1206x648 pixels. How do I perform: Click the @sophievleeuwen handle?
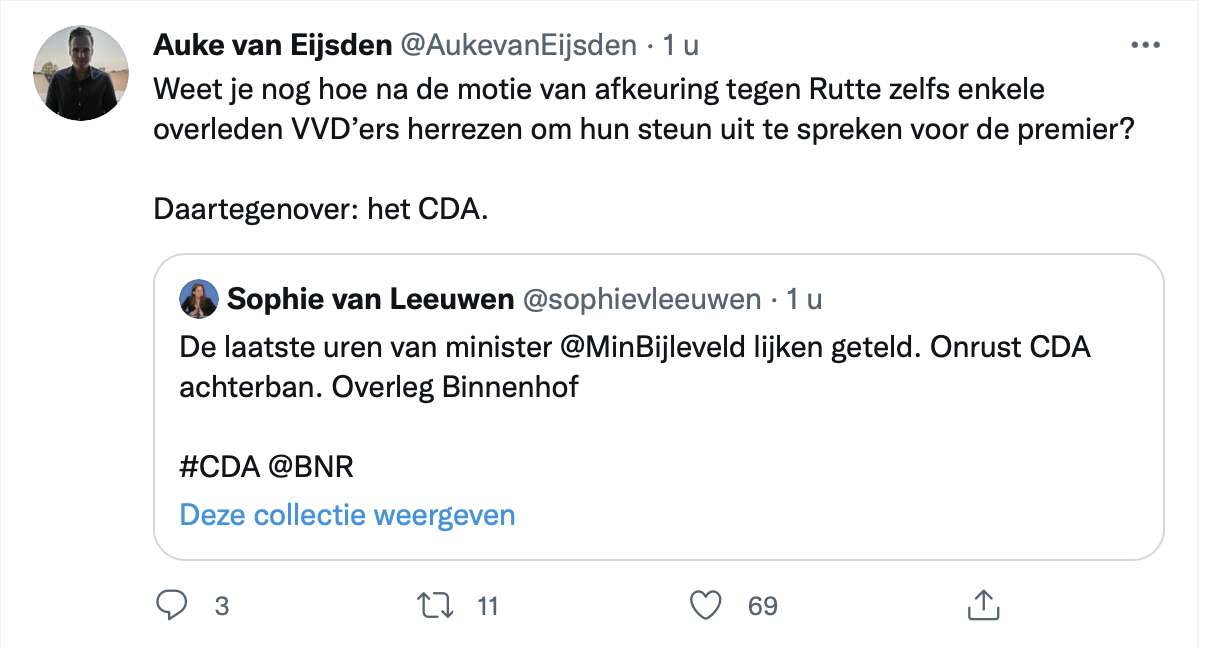point(642,298)
